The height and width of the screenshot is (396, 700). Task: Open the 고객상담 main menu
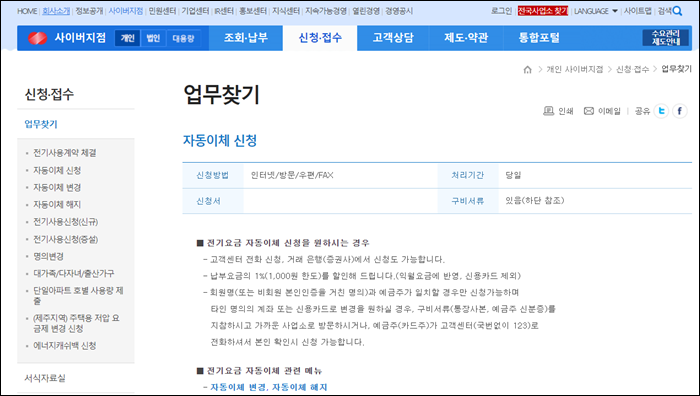pos(393,38)
